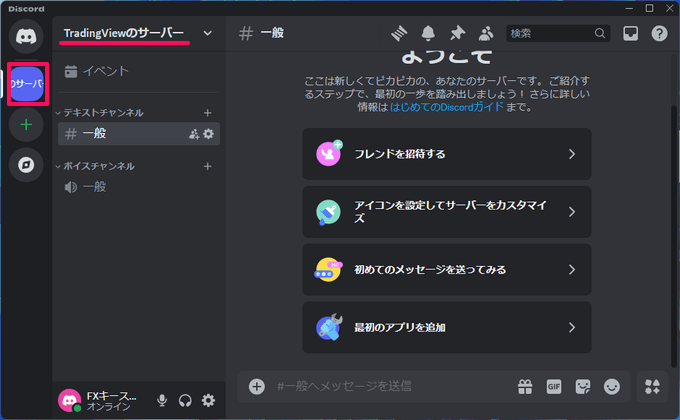Open the emoji picker smiley

pos(612,387)
